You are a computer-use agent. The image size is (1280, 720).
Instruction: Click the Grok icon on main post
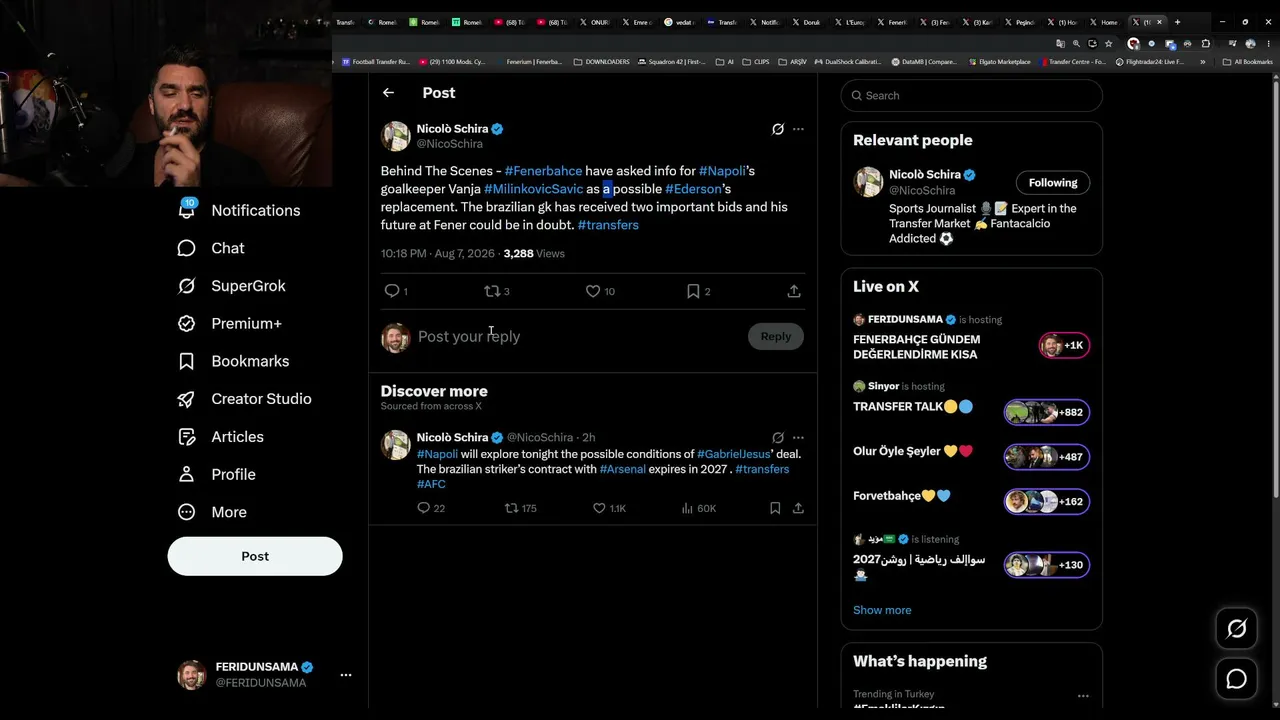point(778,129)
